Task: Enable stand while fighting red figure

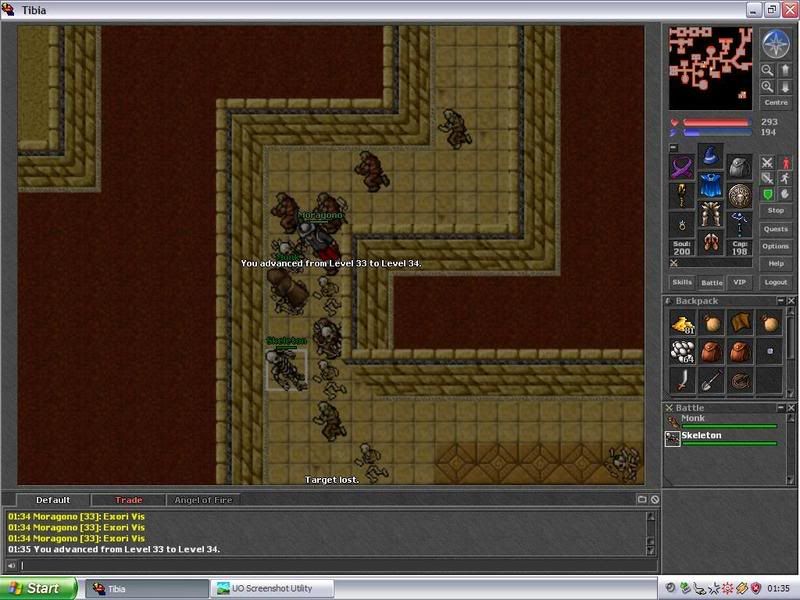Action: [x=785, y=163]
